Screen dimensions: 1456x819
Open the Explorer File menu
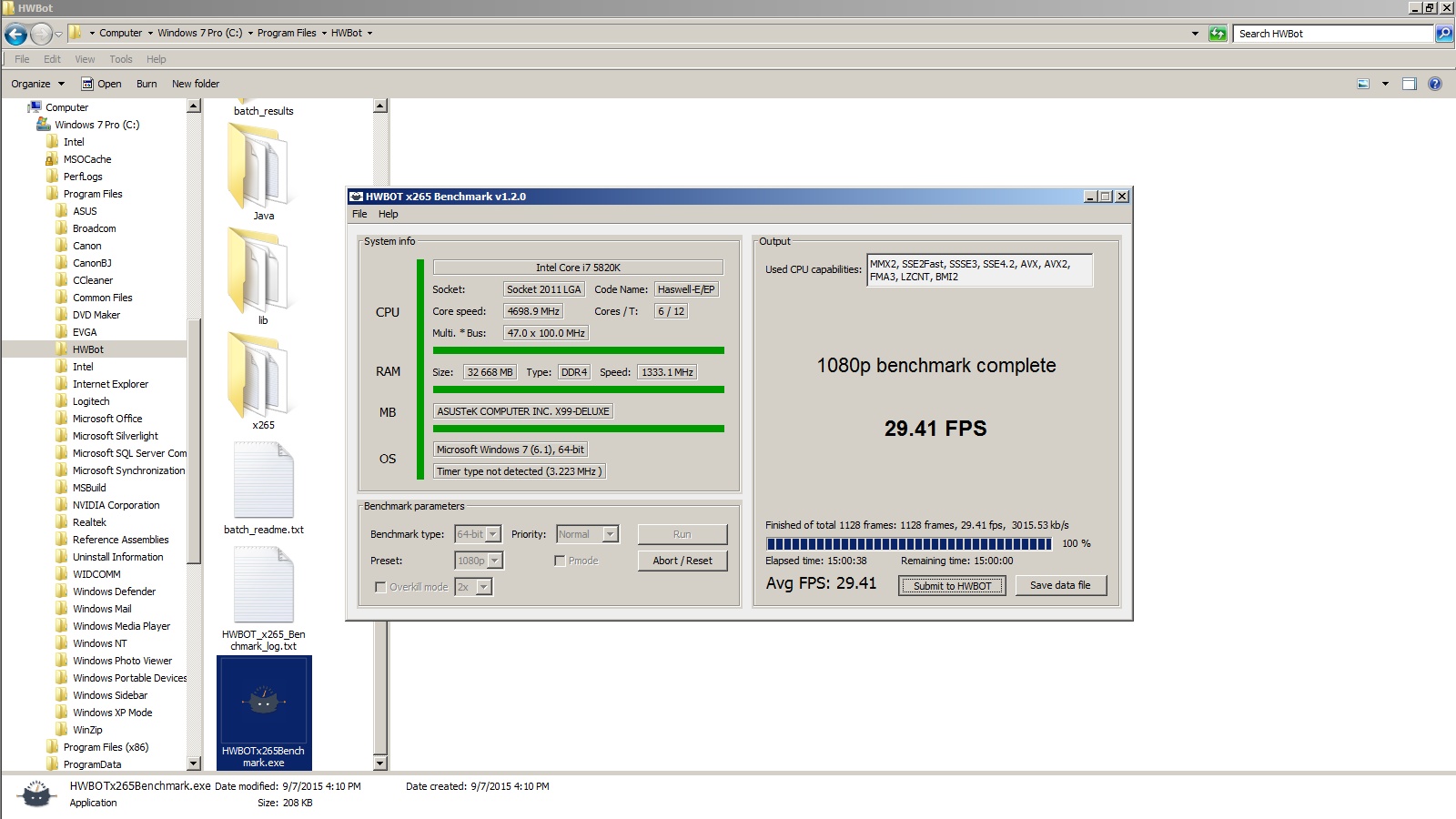click(x=22, y=59)
